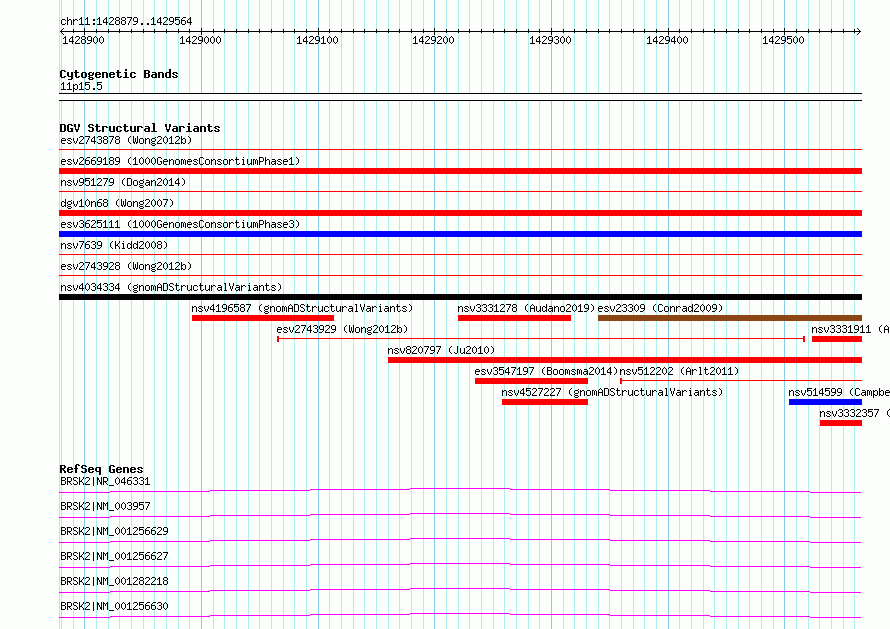This screenshot has height=629, width=890.
Task: Open variant nsv4034334 (gnomADStructuralVariants)
Action: click(171, 287)
